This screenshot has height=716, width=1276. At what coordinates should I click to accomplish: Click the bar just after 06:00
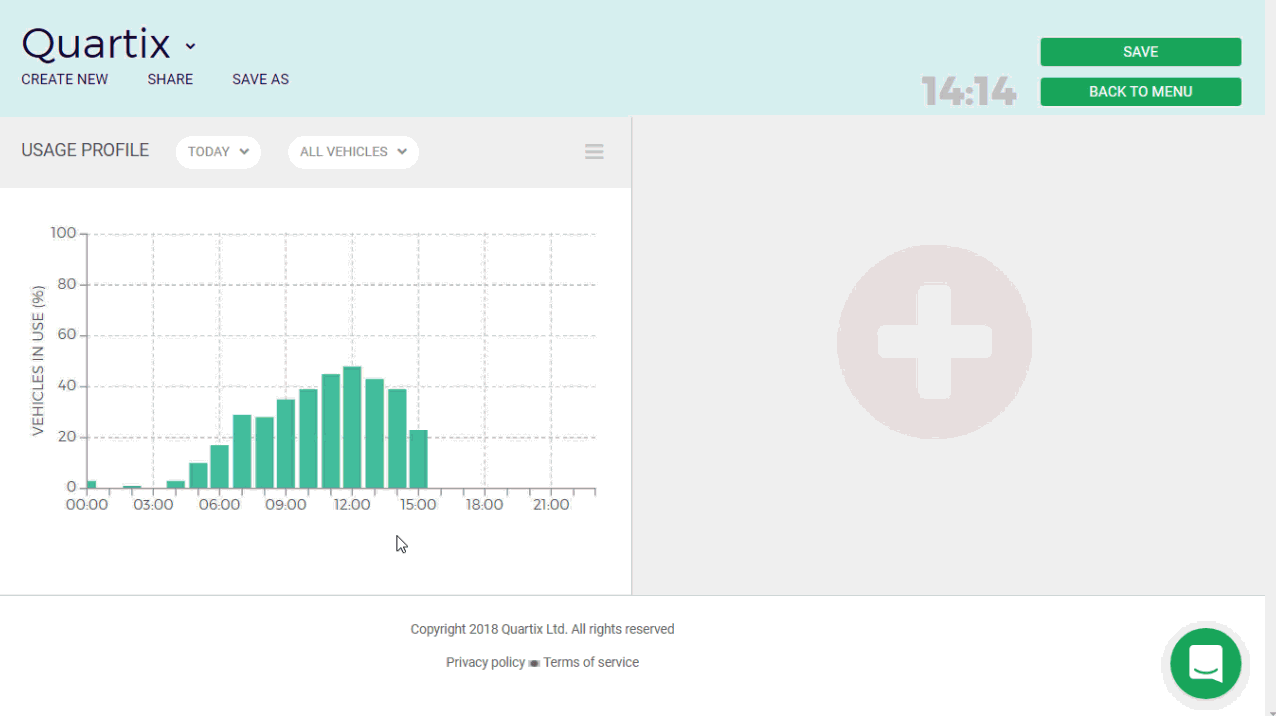click(x=242, y=451)
